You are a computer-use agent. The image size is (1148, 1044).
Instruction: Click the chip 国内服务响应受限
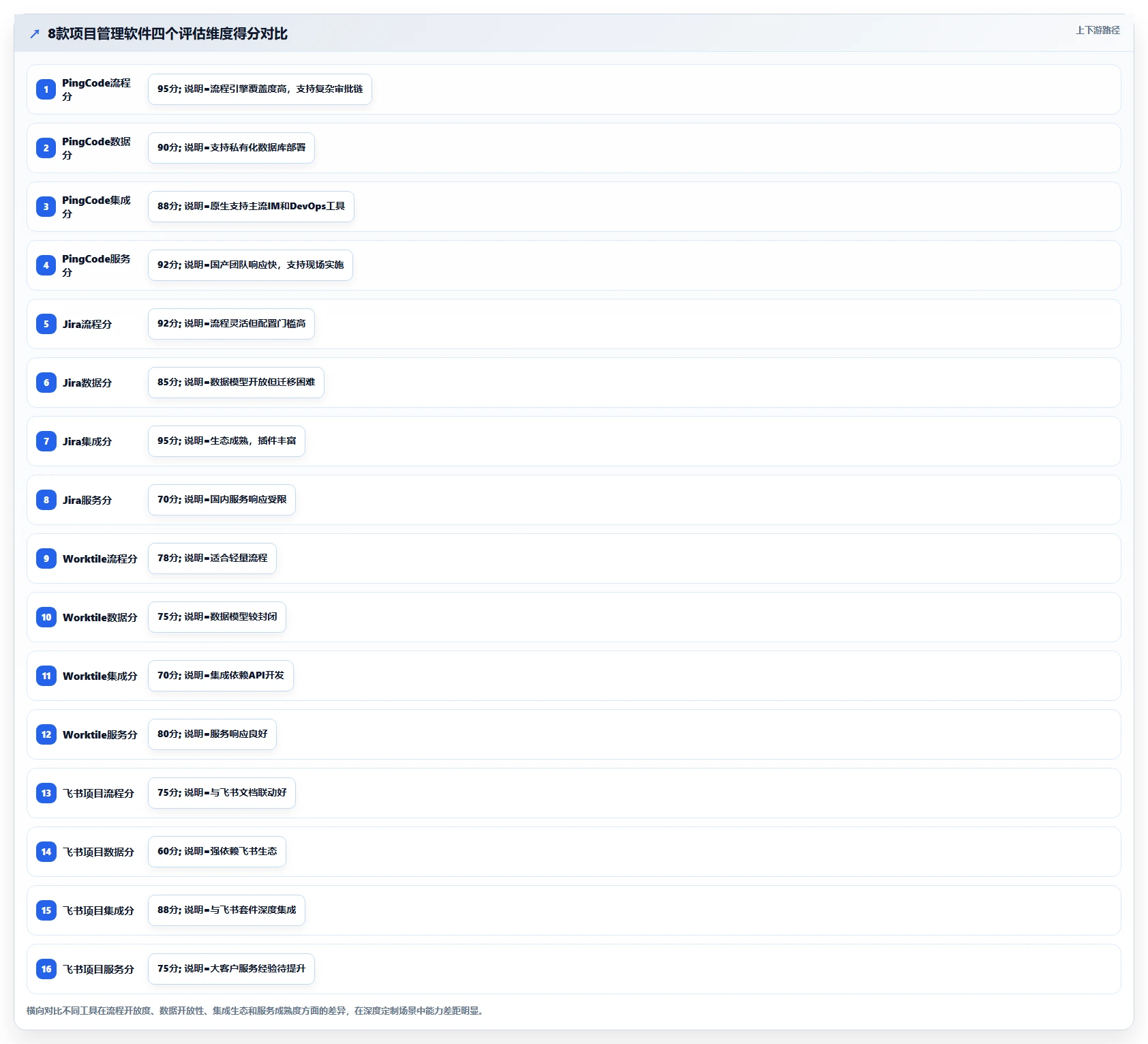(x=222, y=500)
